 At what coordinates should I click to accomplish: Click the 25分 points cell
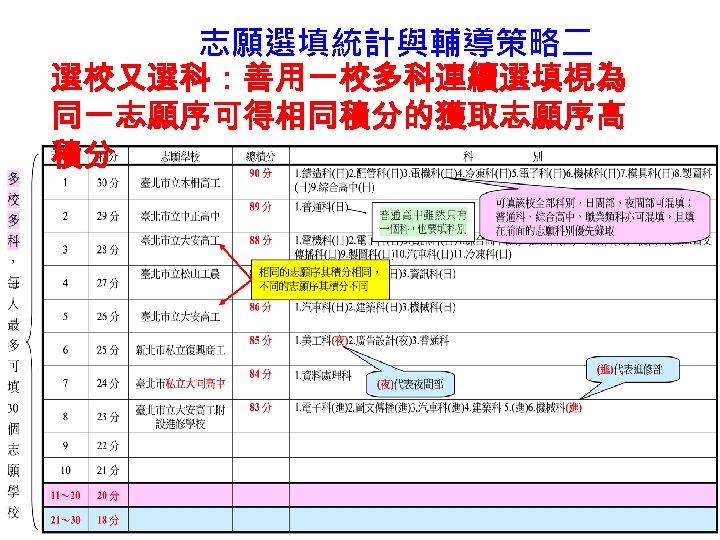108,350
